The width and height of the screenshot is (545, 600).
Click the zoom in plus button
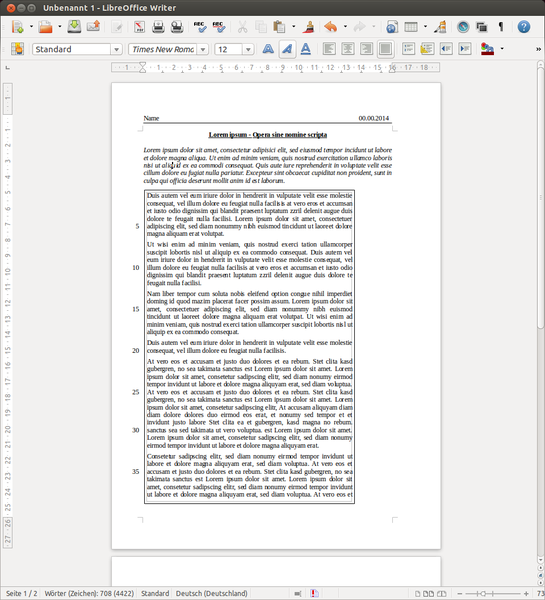tap(527, 593)
